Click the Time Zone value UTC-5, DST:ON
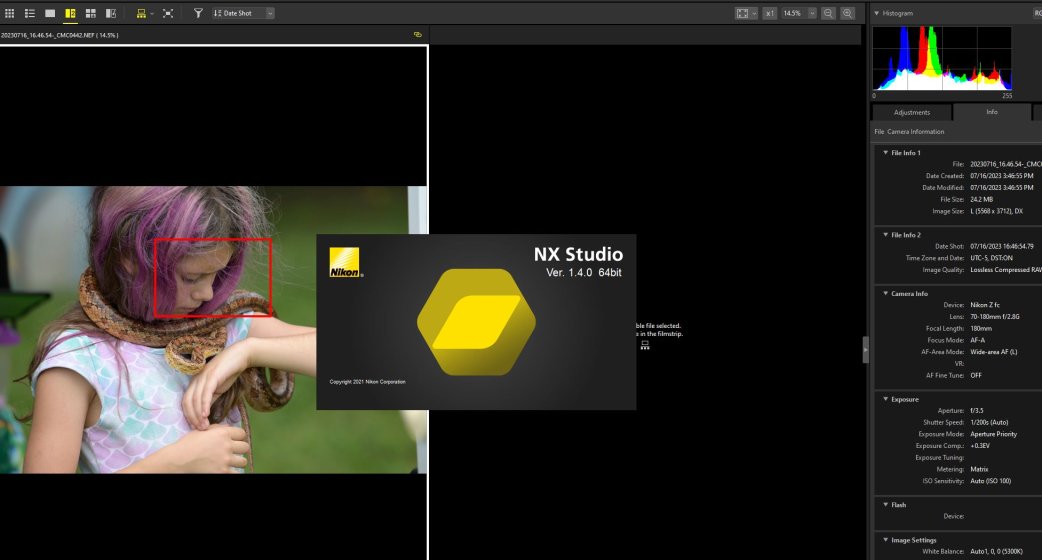This screenshot has height=560, width=1042. [x=991, y=258]
